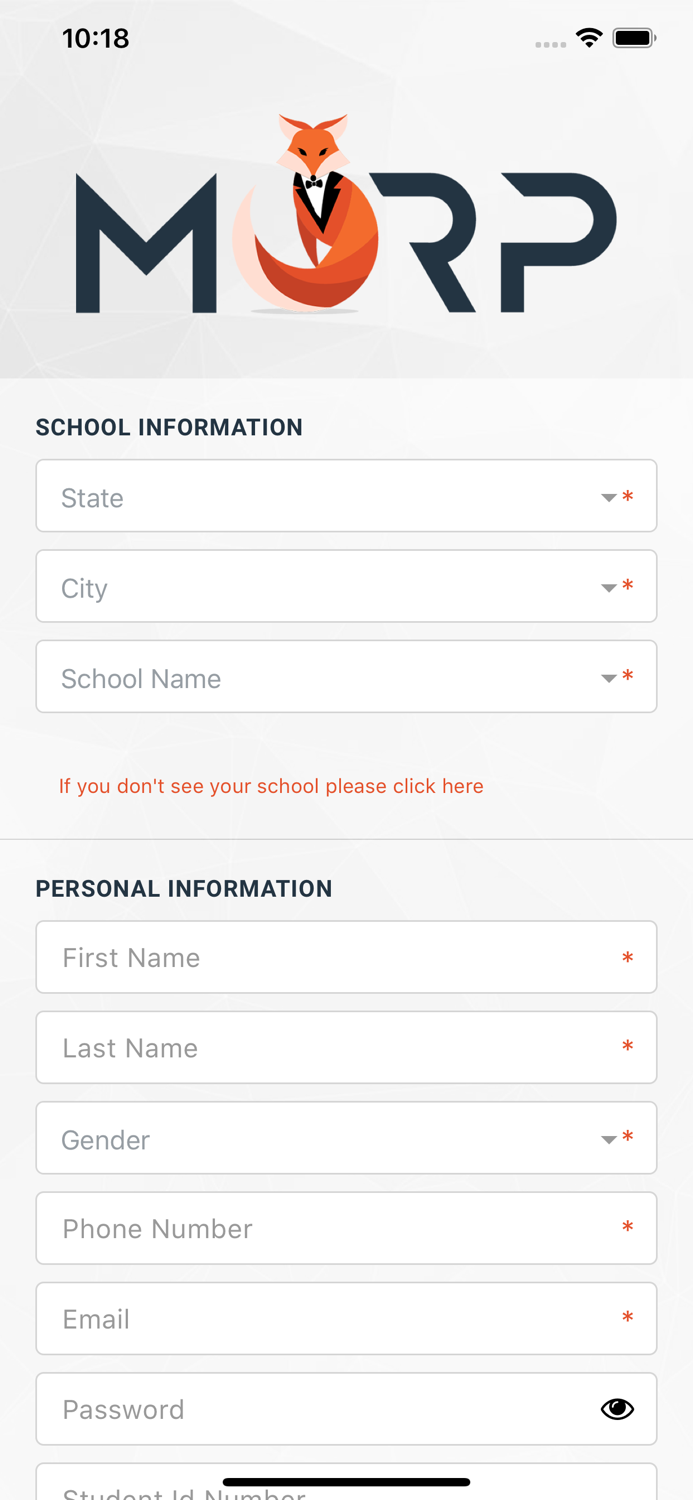Tap the home indicator bar
This screenshot has width=693, height=1500.
(x=346, y=1482)
